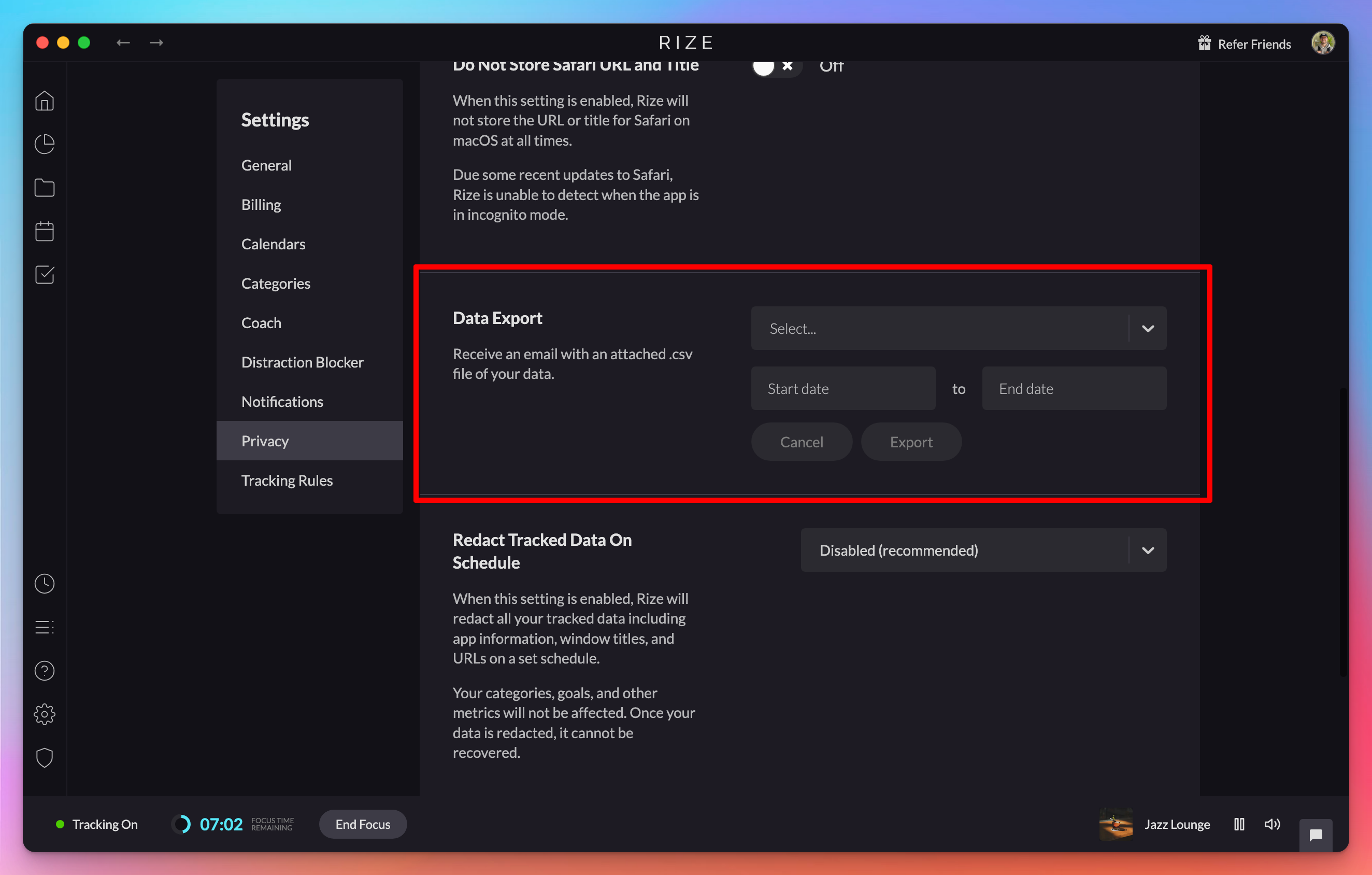1372x875 pixels.
Task: Open the help question mark icon
Action: click(45, 670)
